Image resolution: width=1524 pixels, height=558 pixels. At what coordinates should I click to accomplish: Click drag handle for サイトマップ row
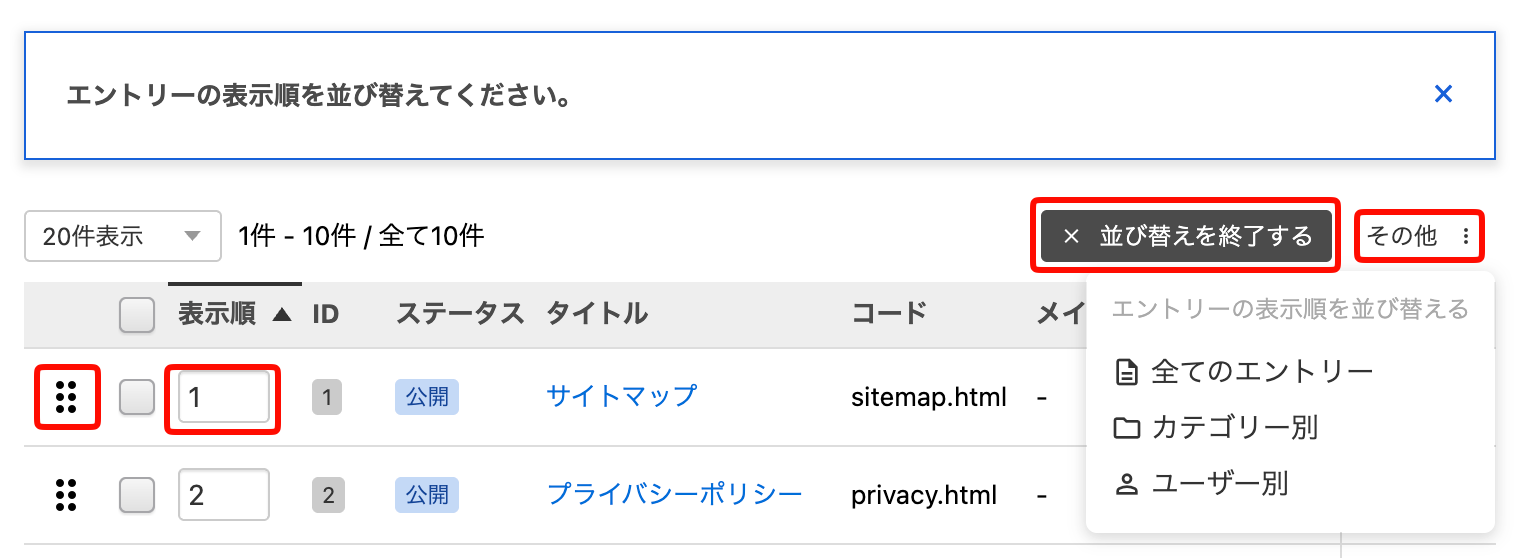coord(67,397)
